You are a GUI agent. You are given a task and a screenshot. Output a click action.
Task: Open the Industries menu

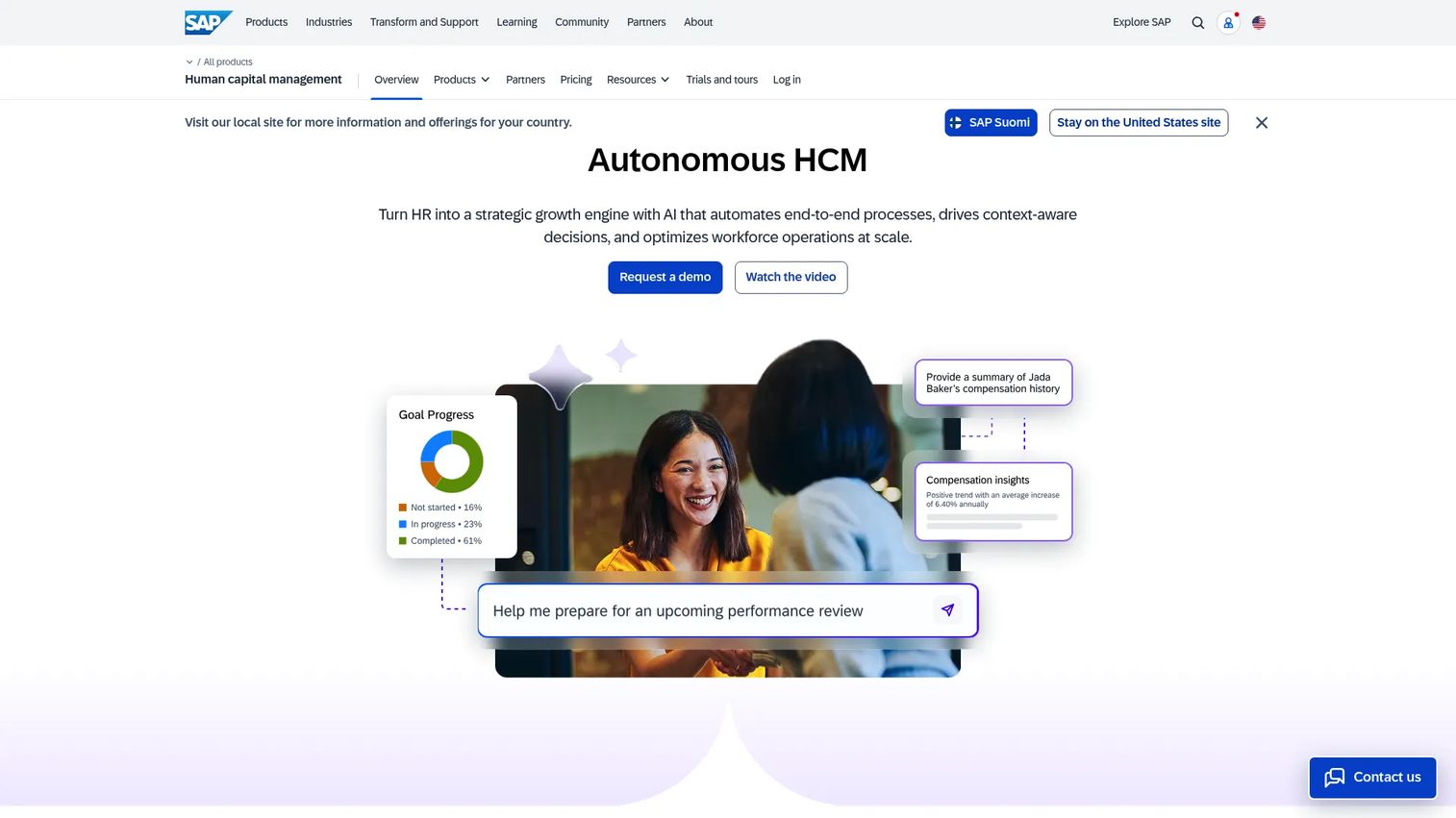point(329,22)
